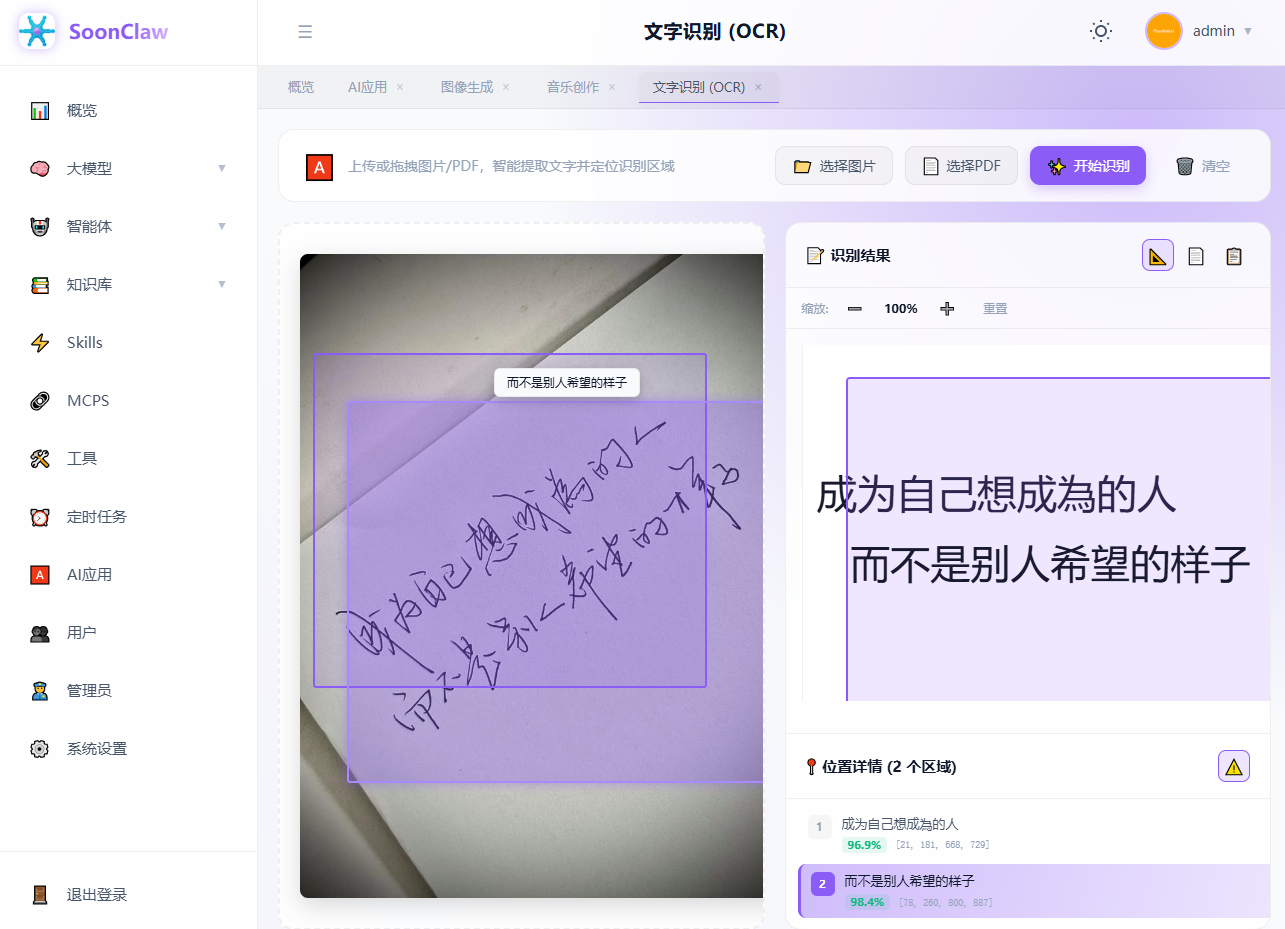The width and height of the screenshot is (1285, 929).
Task: Click the 识别结果 heading notepad icon
Action: [x=815, y=256]
